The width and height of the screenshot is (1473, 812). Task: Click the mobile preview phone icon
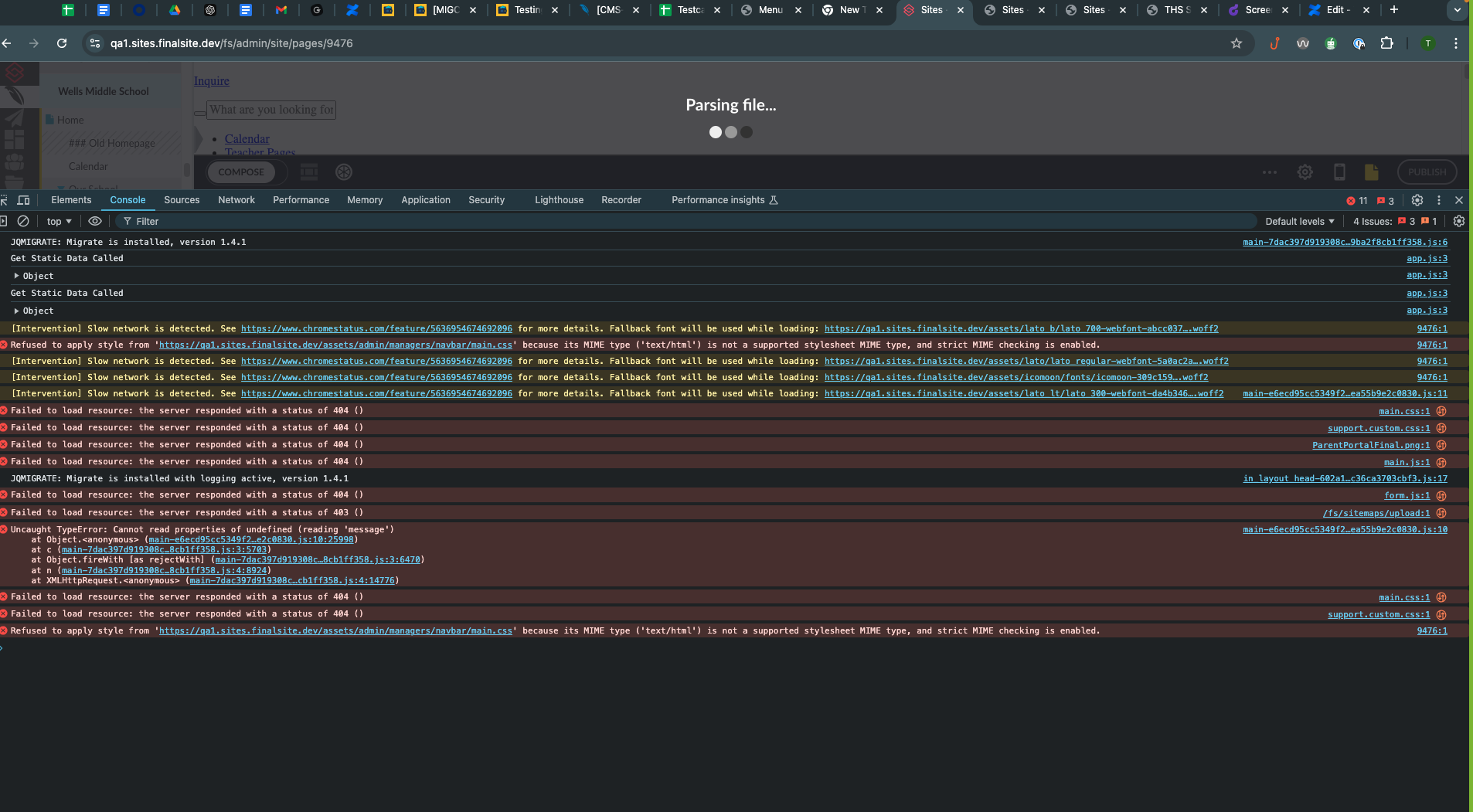(x=1339, y=172)
